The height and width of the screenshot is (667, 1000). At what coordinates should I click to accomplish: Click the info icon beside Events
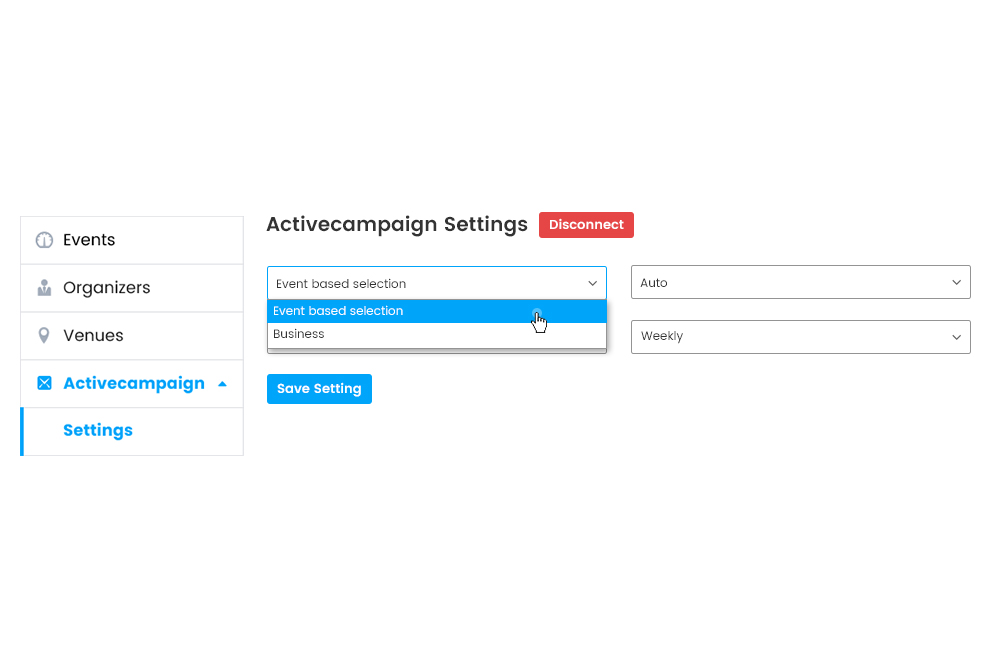[43, 239]
